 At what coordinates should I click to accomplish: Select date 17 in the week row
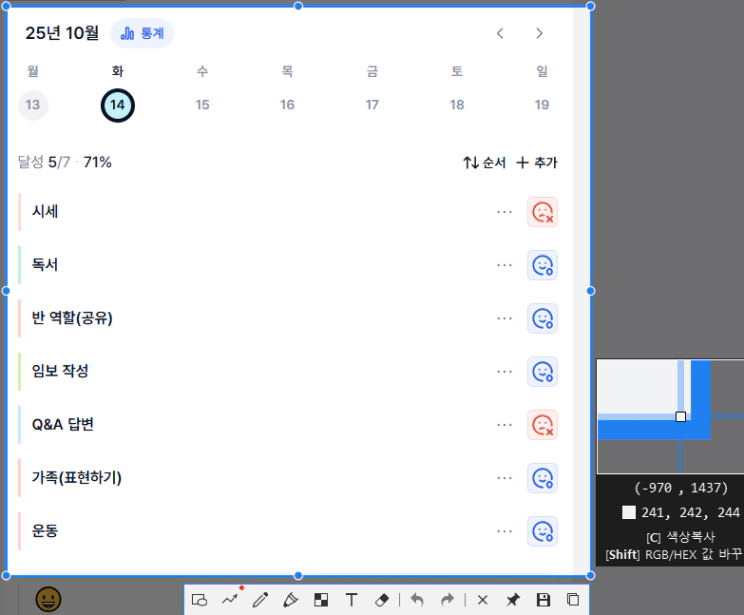(x=372, y=105)
